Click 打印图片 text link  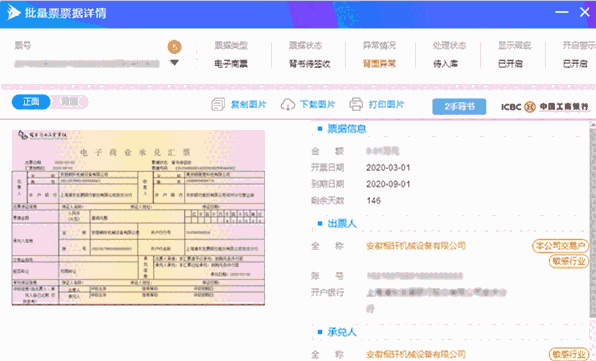click(387, 104)
